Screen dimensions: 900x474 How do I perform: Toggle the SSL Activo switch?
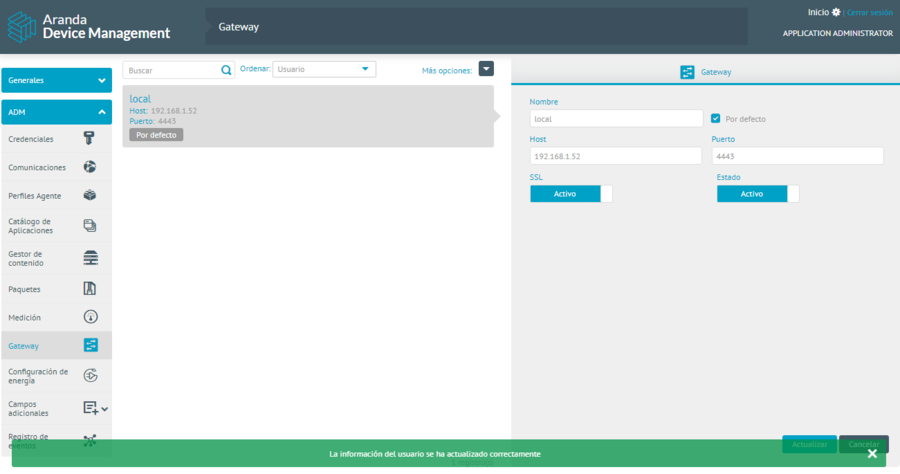(x=571, y=194)
